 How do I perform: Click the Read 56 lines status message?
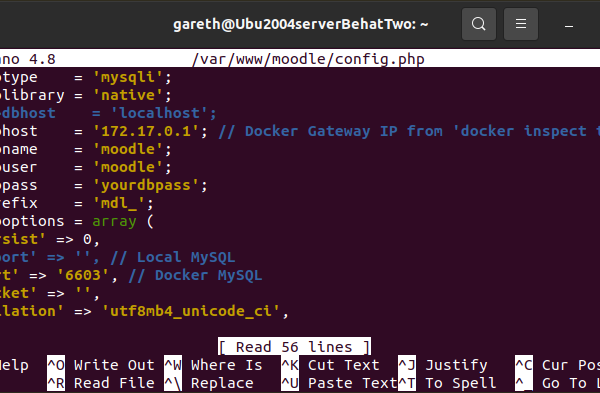pos(294,347)
